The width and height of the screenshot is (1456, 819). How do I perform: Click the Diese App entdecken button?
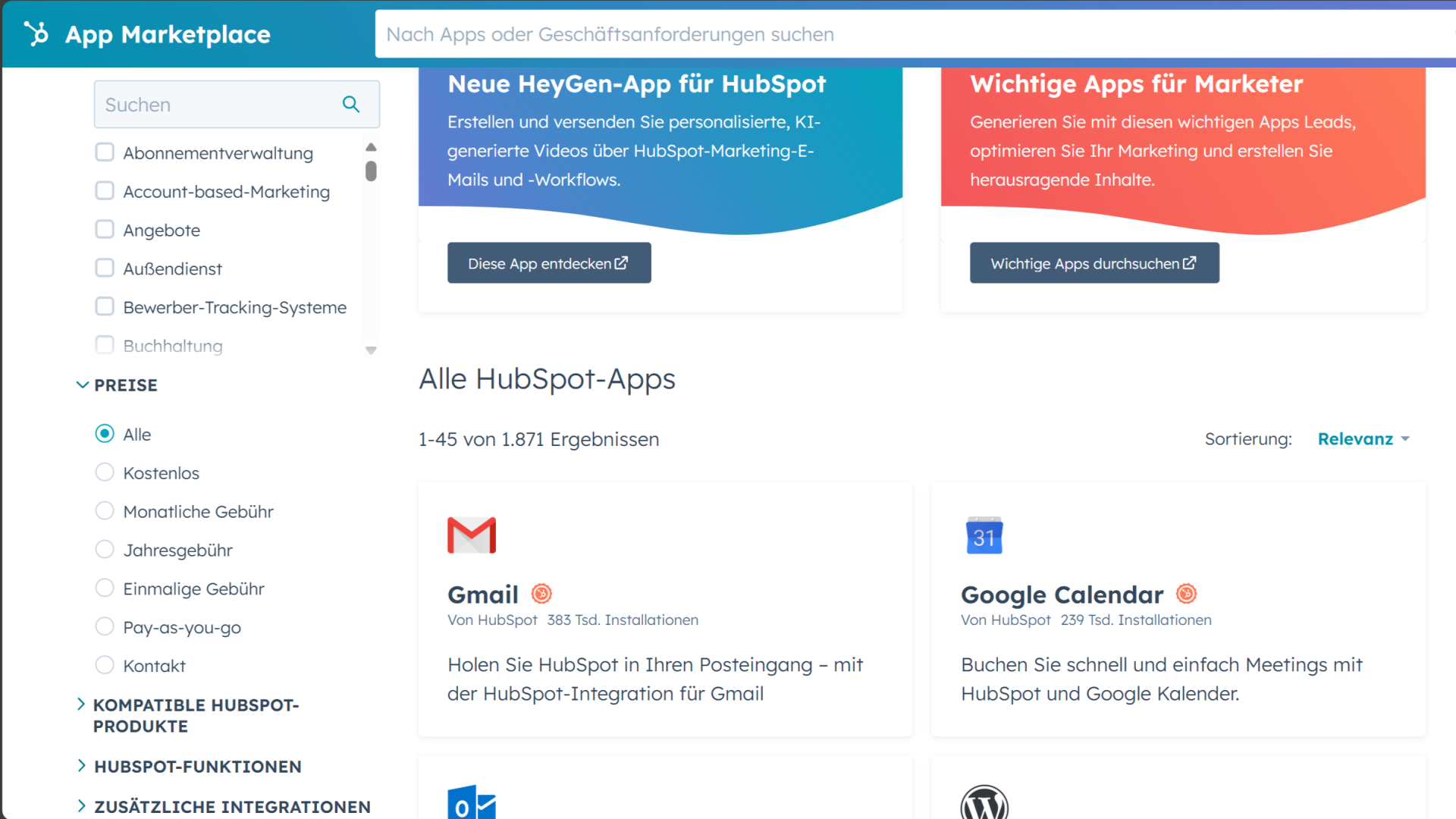(x=549, y=263)
